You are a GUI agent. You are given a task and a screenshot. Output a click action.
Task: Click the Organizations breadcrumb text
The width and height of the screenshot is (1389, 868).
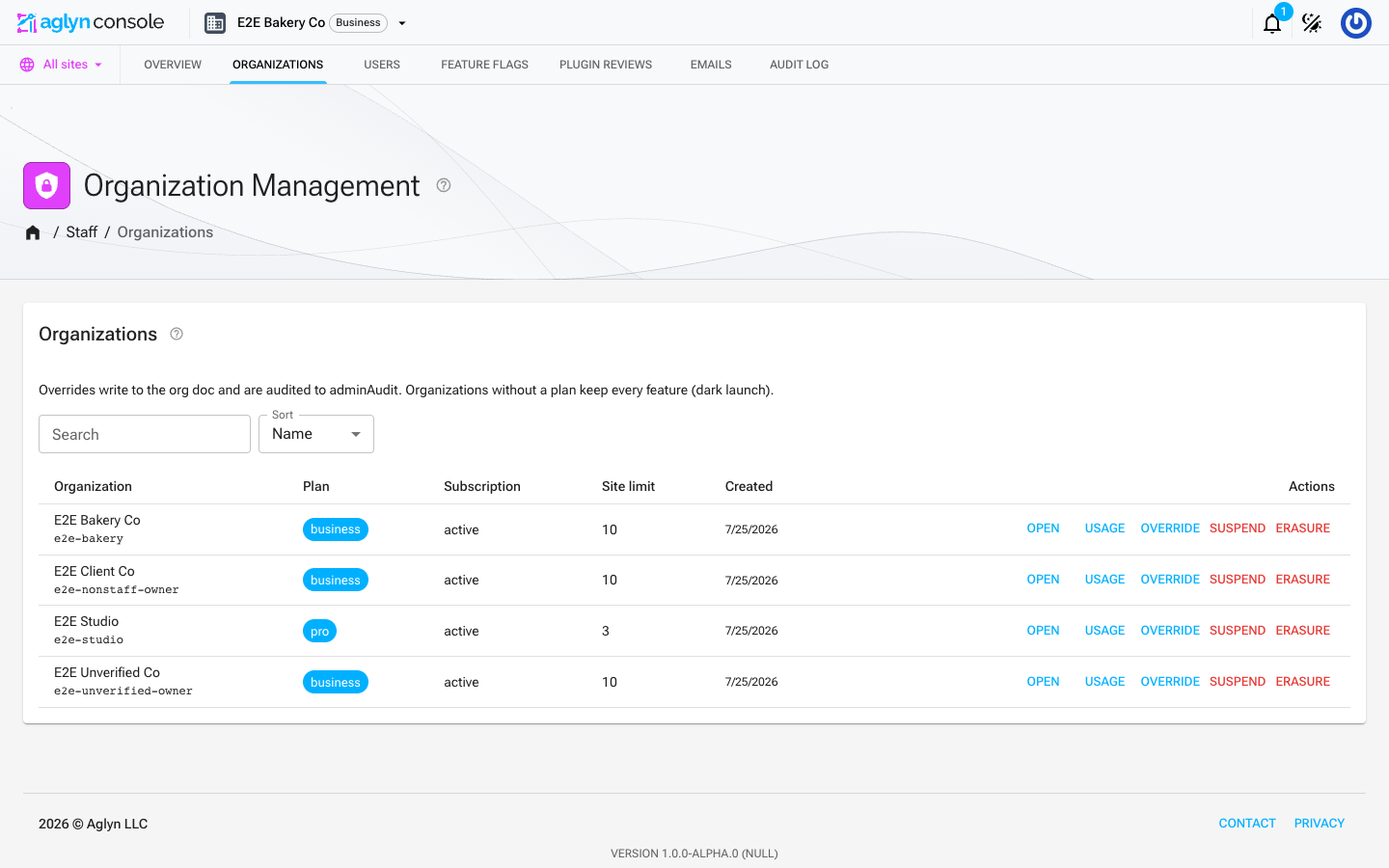(165, 232)
